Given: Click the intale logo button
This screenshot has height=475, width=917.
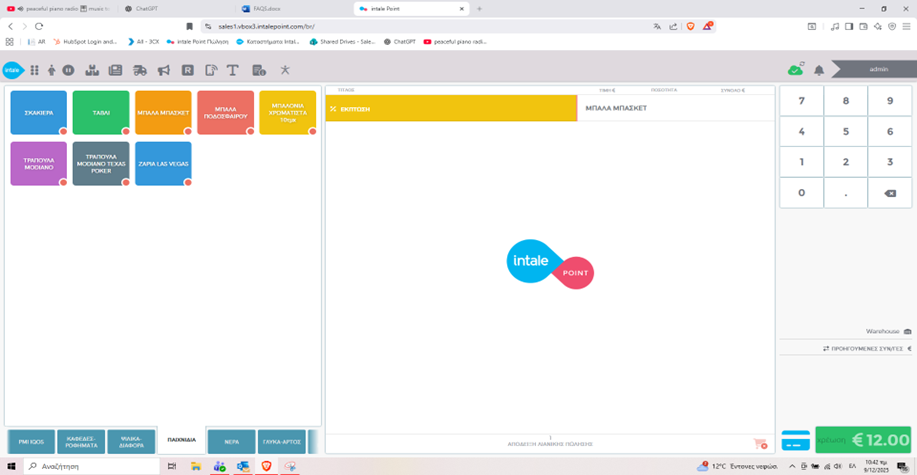Looking at the screenshot, I should pos(13,70).
